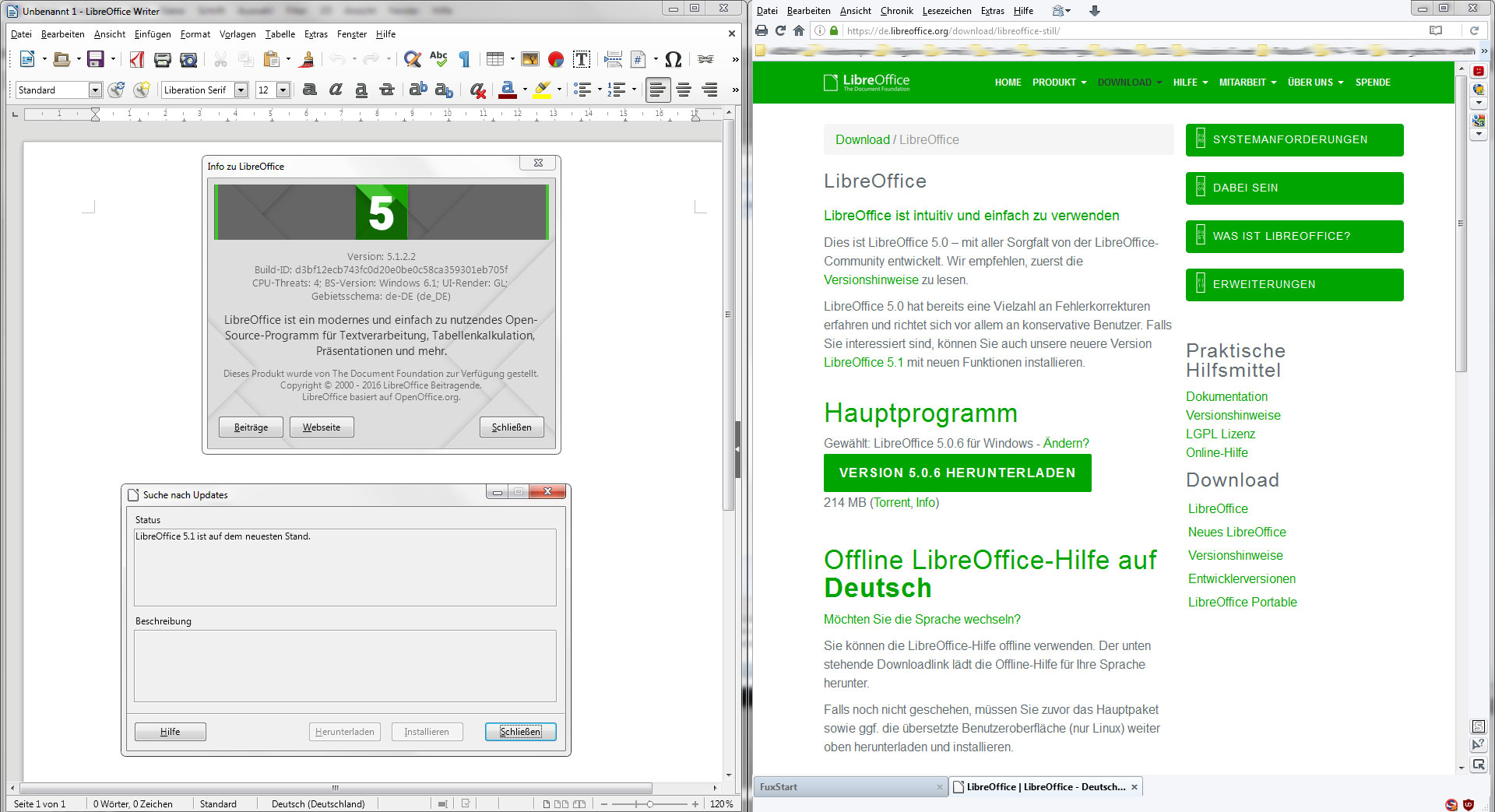Run the spelling check (Abc icon)

438,59
